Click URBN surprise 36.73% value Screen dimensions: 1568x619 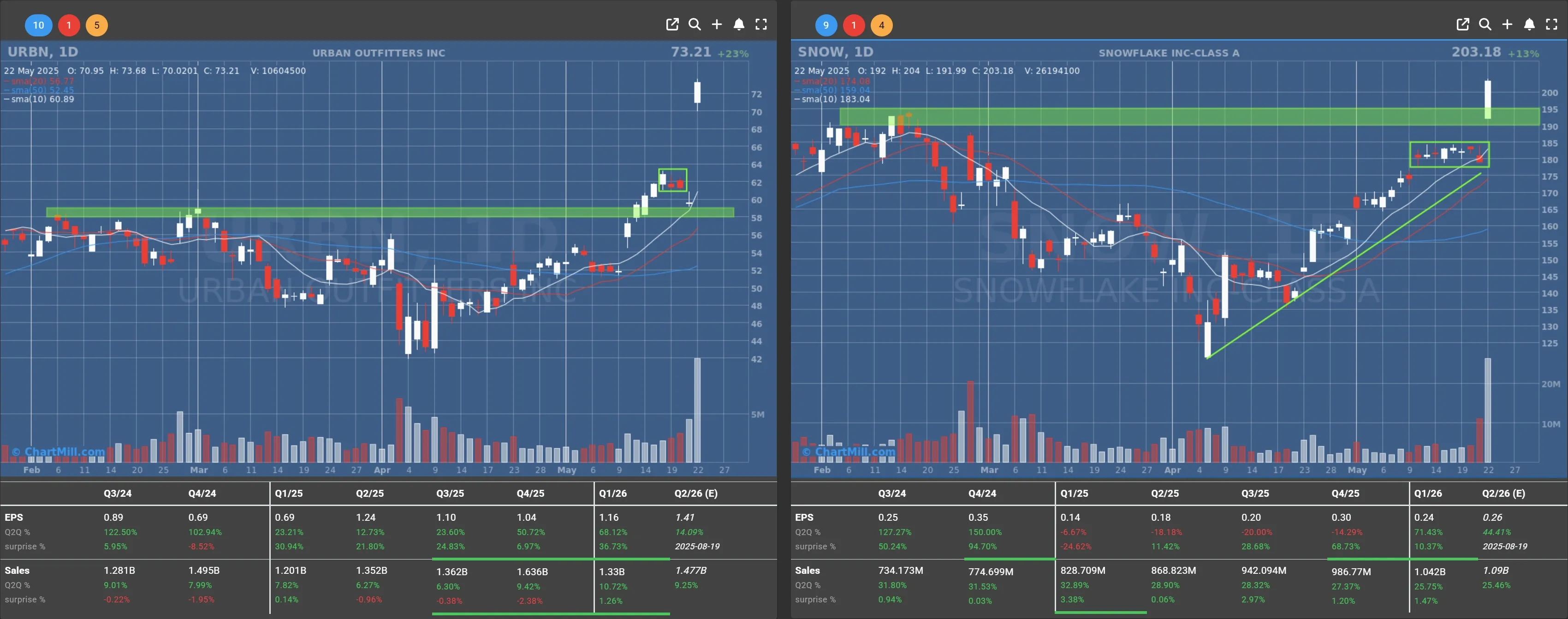613,547
